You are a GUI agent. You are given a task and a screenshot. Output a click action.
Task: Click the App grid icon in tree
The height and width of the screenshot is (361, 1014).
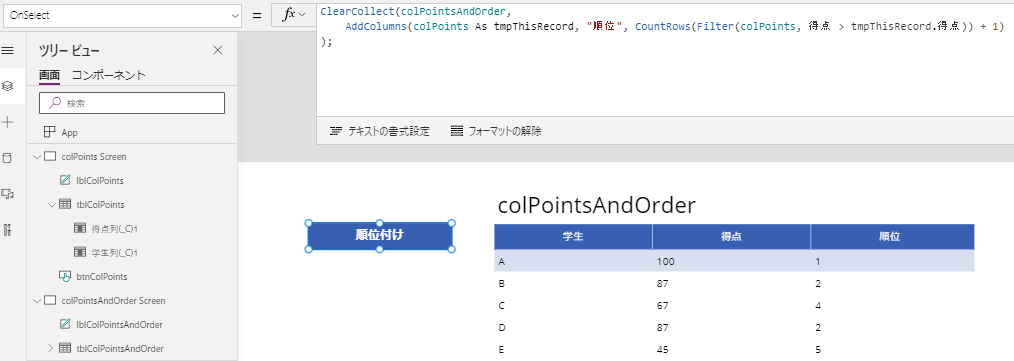click(x=49, y=132)
